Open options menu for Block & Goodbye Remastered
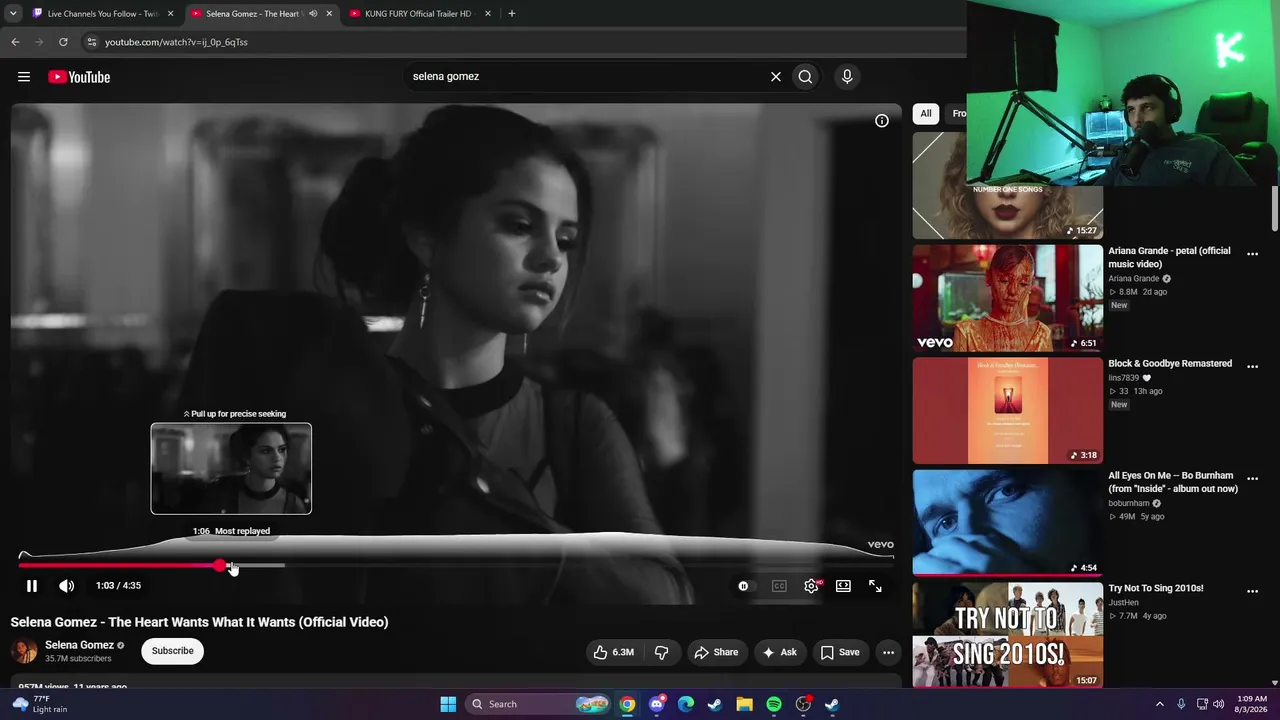1280x720 pixels. click(x=1252, y=367)
